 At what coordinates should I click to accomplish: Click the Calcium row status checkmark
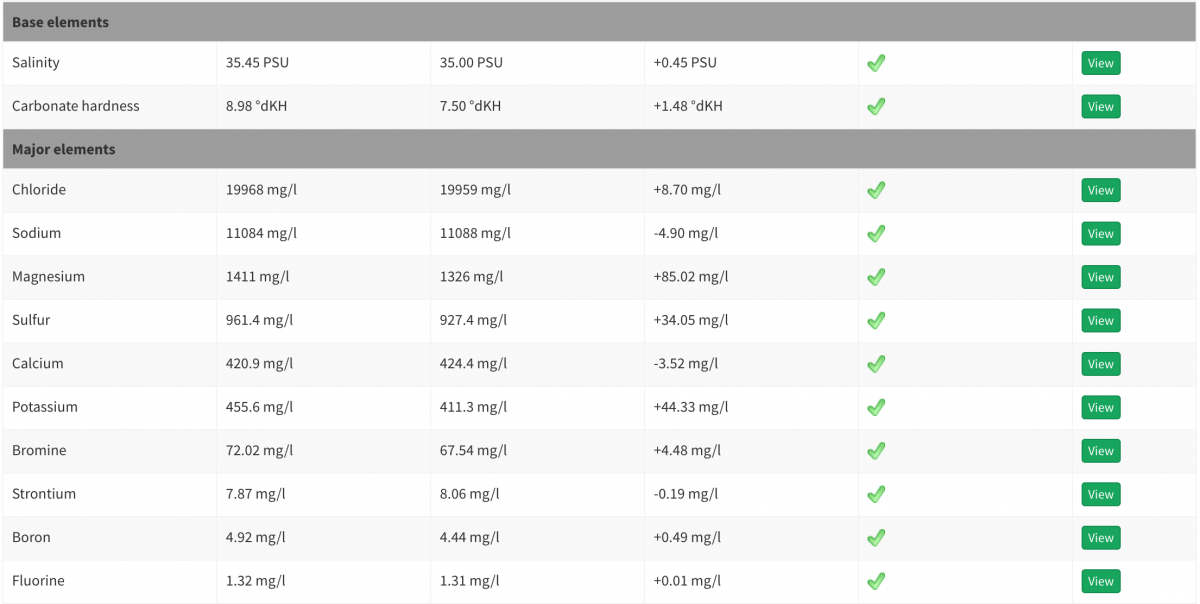click(876, 364)
